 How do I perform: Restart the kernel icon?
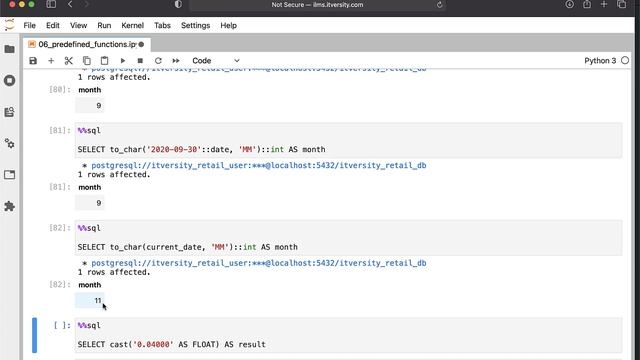158,61
